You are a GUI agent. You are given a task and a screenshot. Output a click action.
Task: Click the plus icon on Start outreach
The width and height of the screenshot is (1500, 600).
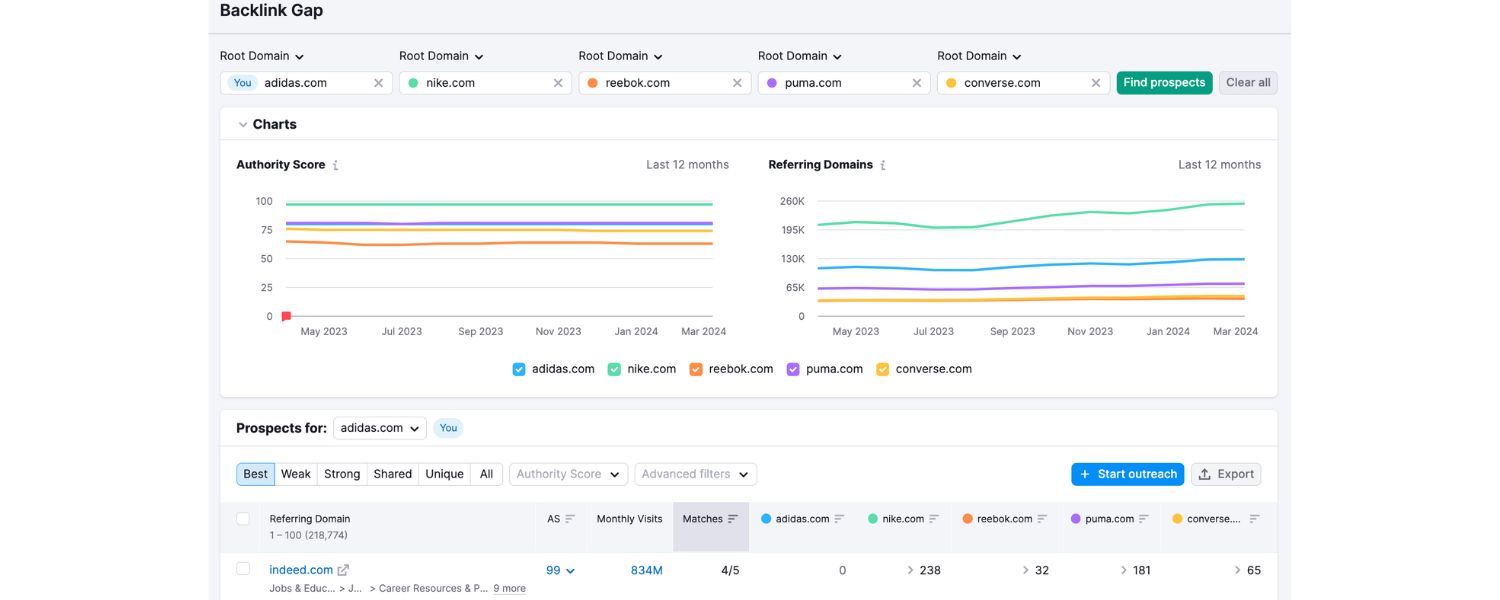tap(1086, 474)
